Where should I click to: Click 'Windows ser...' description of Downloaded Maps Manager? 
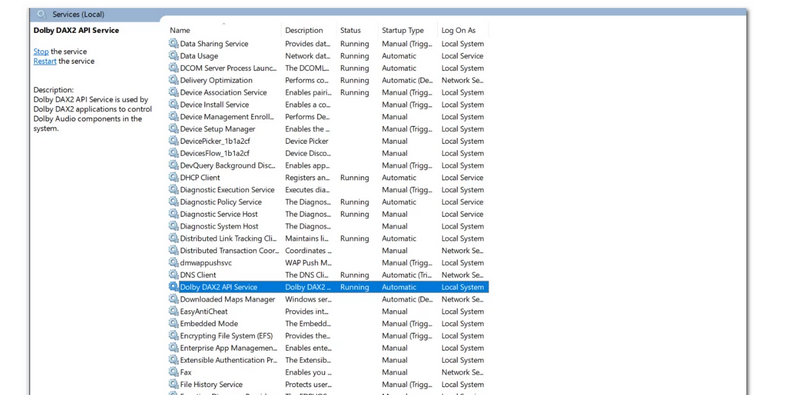(308, 299)
